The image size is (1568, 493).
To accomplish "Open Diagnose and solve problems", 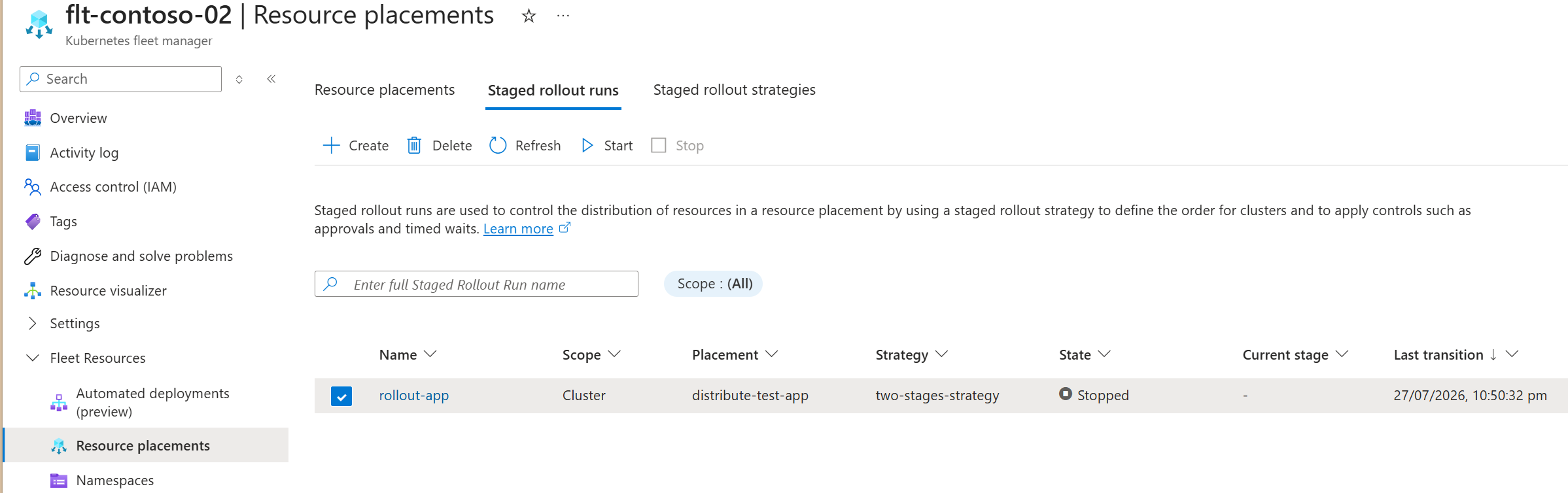I will 141,256.
